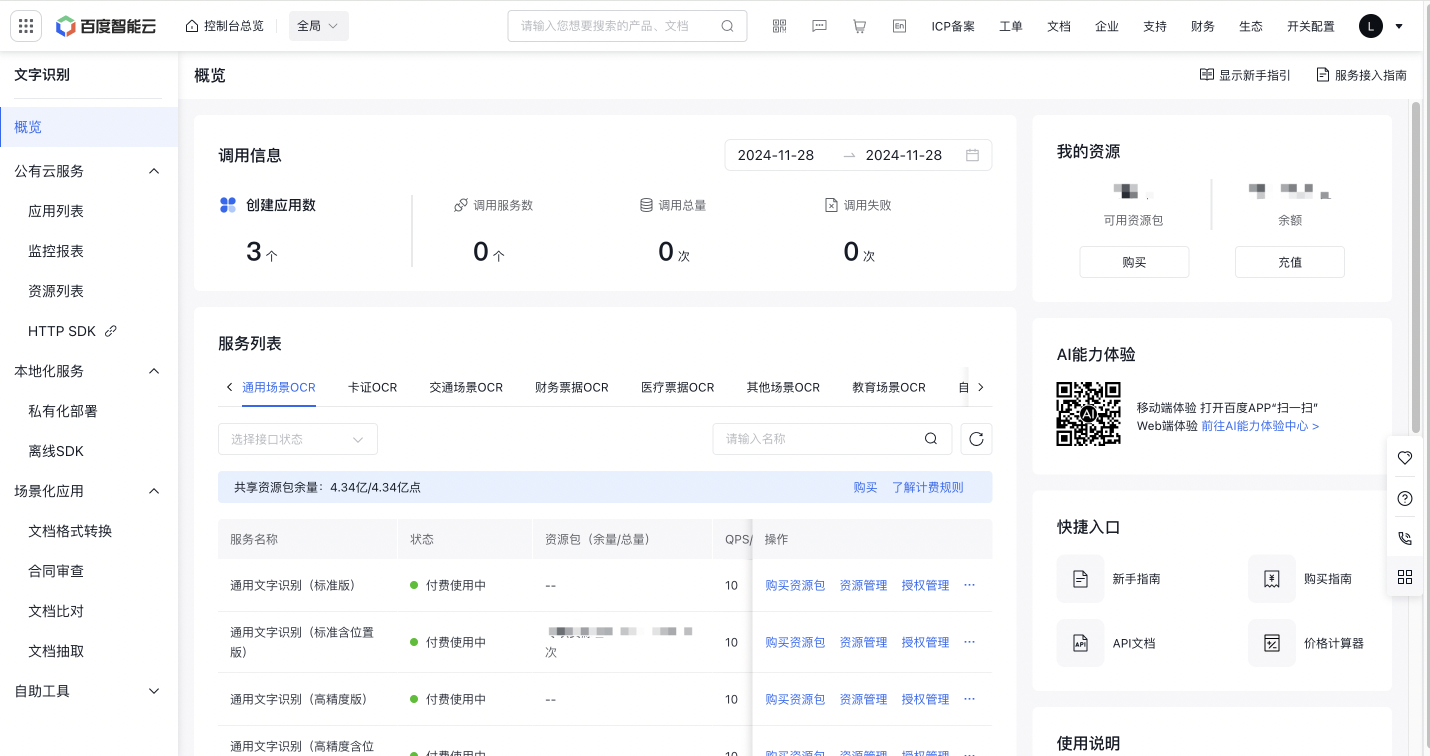Viewport: 1430px width, 756px height.
Task: Click 授权管理 for 通用文字识别（标准含位置版）
Action: [x=925, y=642]
